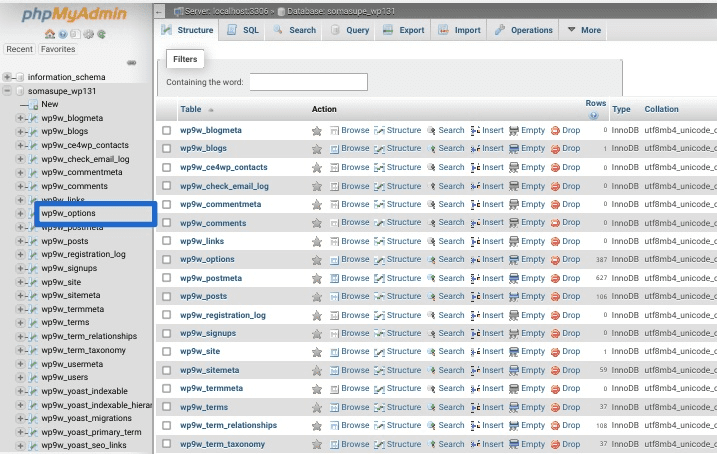Tick the checkbox for wp9w_options

166,259
